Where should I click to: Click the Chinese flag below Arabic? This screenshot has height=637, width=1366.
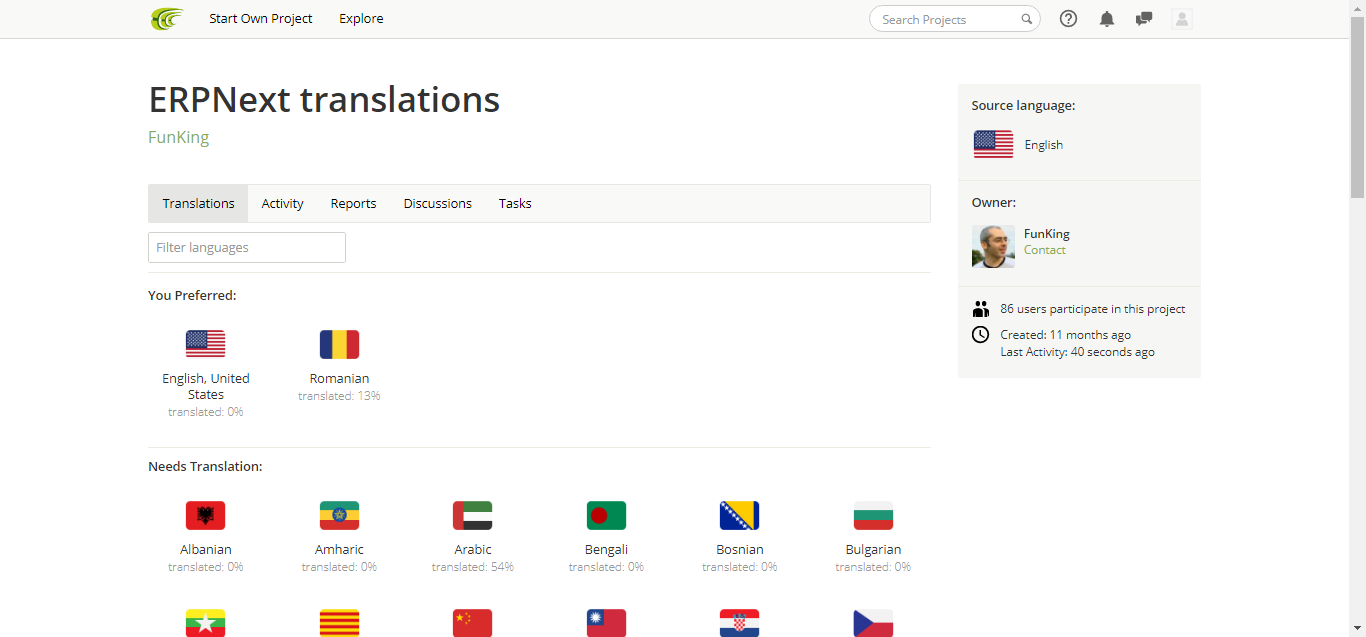tap(473, 623)
